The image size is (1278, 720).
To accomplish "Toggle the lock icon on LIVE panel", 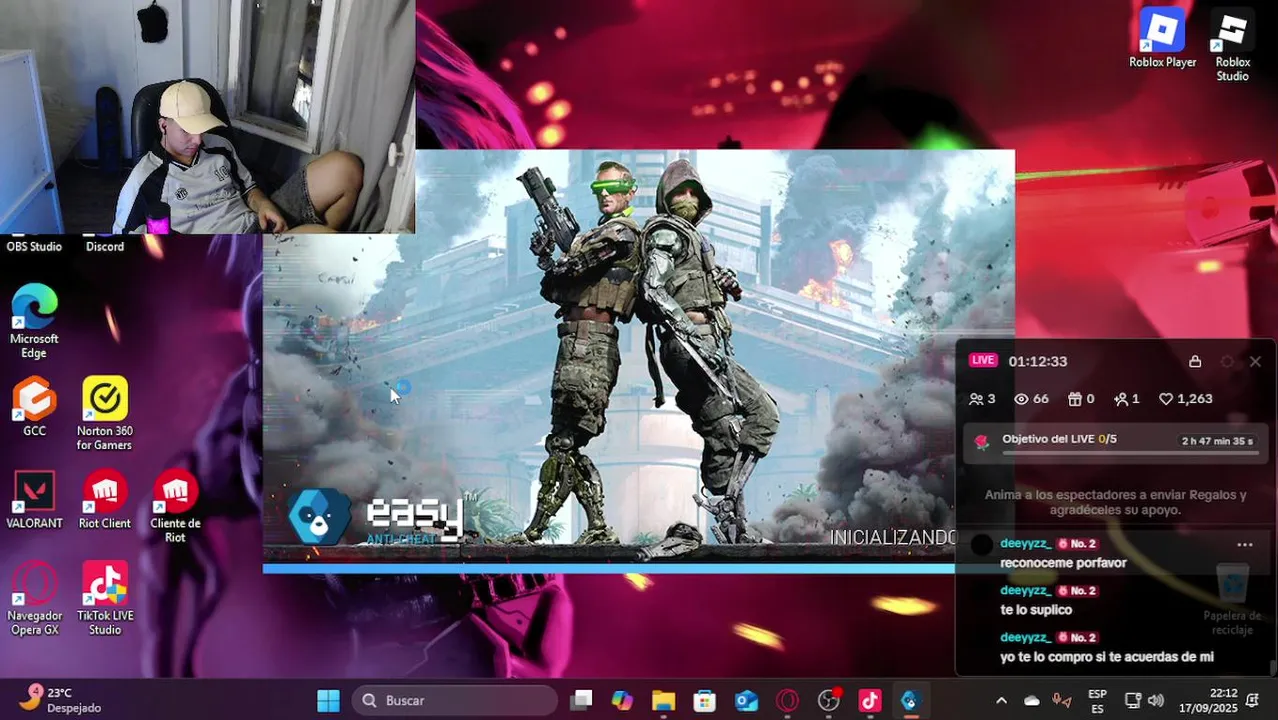I will (x=1194, y=361).
